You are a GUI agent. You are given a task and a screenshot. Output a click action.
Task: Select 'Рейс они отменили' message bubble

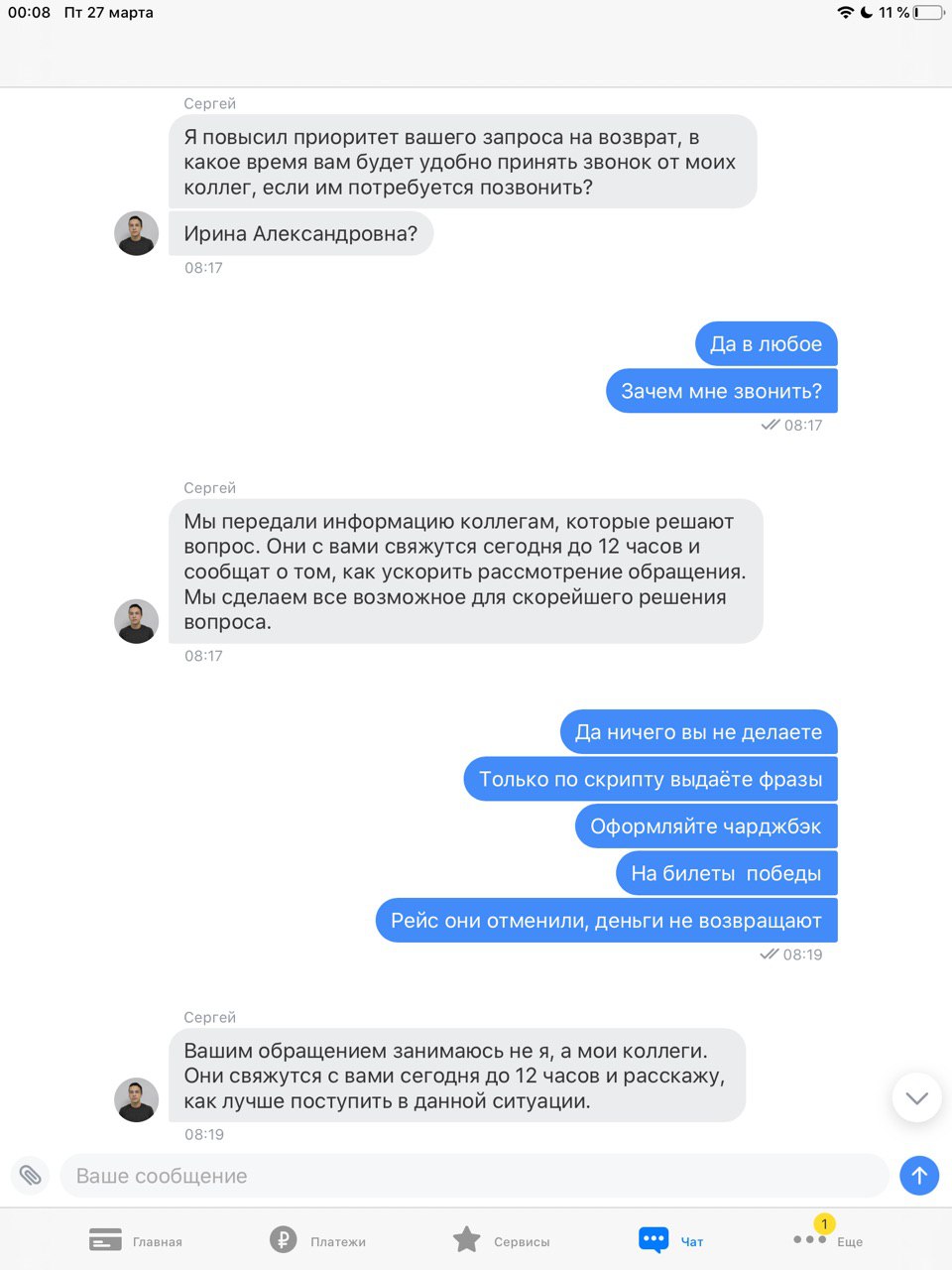[607, 921]
